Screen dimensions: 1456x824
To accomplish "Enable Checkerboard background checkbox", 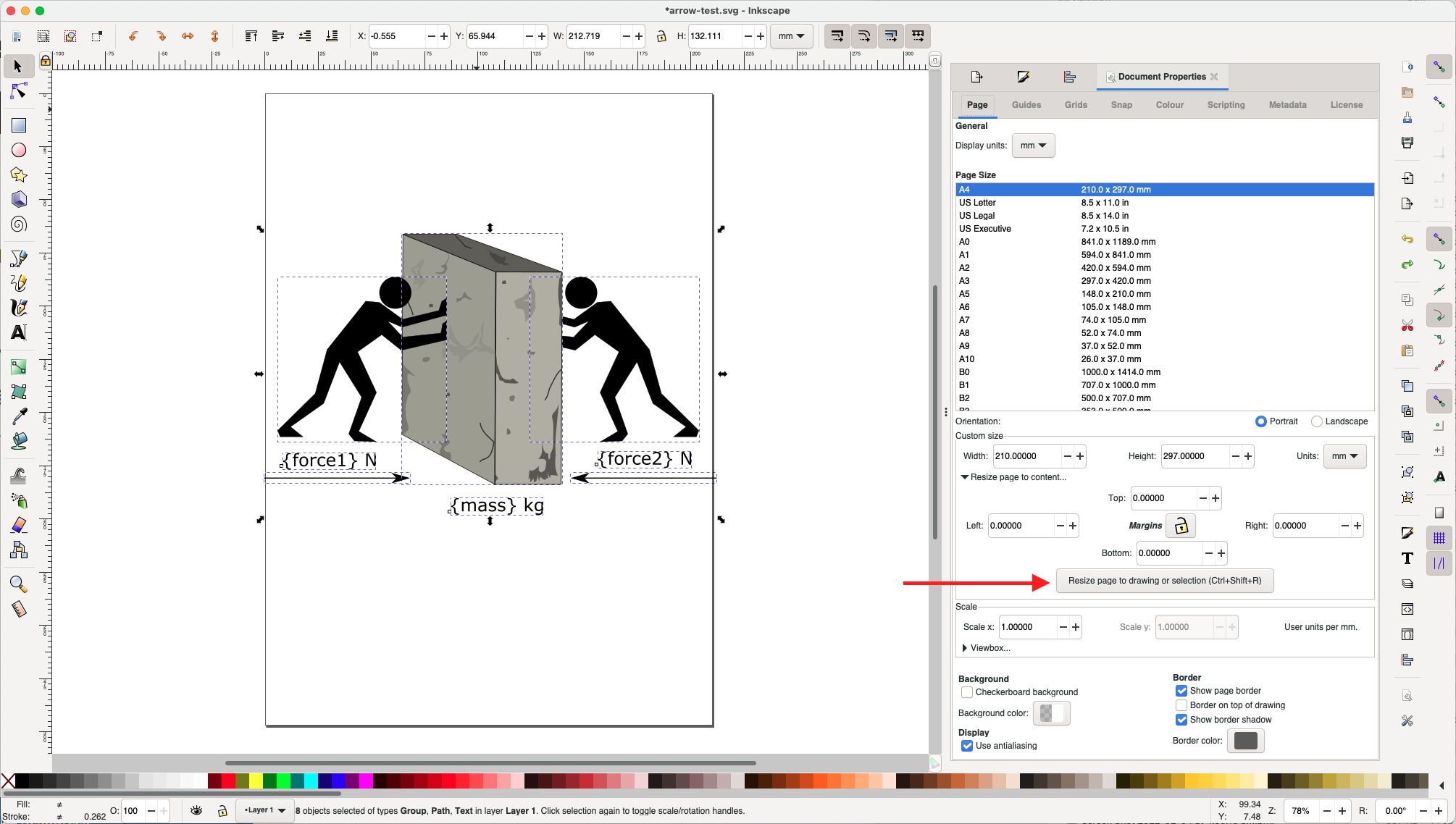I will [x=966, y=692].
